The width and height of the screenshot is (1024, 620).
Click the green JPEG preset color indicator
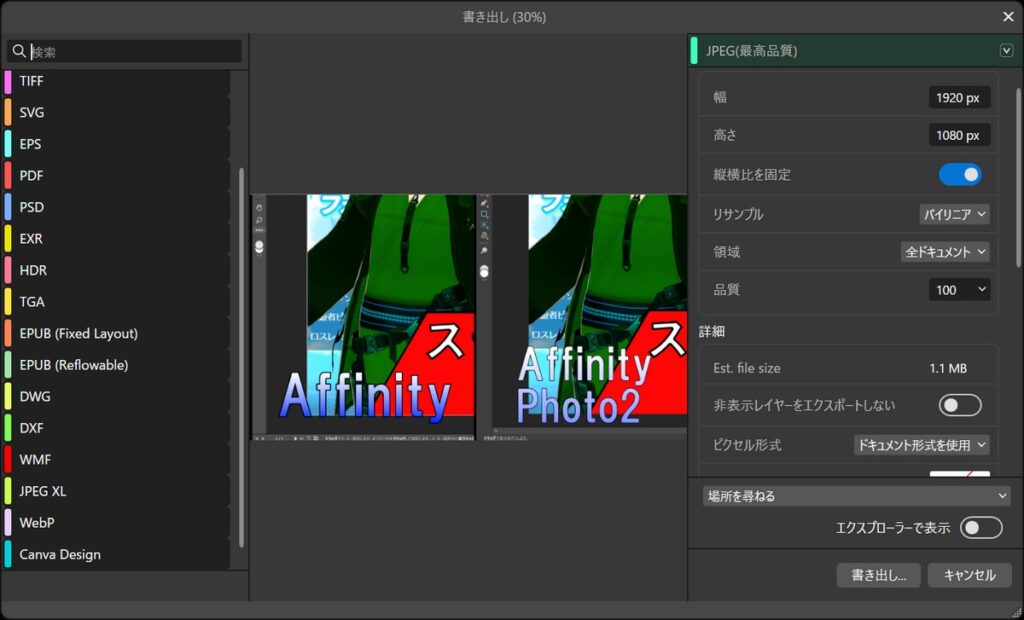tap(694, 51)
